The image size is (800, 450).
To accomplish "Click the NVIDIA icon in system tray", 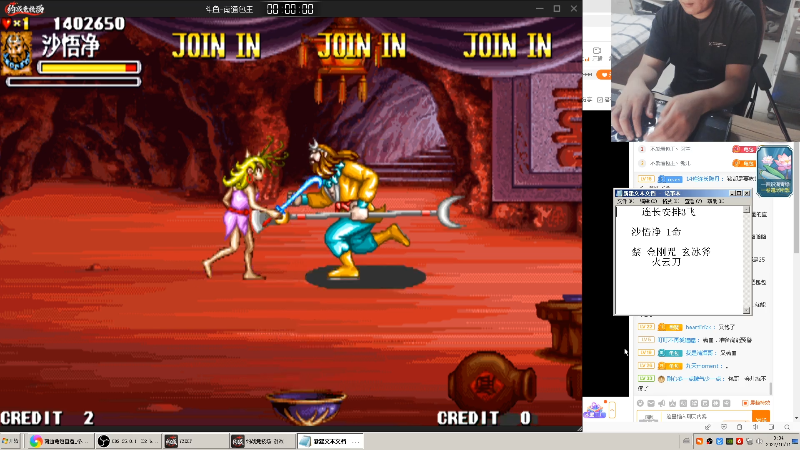I will 730,441.
